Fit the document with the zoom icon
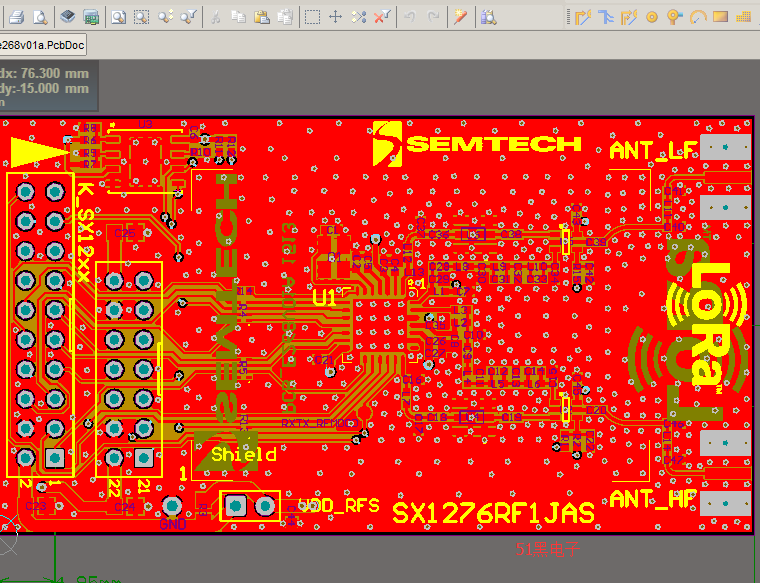Image resolution: width=760 pixels, height=583 pixels. pos(119,17)
